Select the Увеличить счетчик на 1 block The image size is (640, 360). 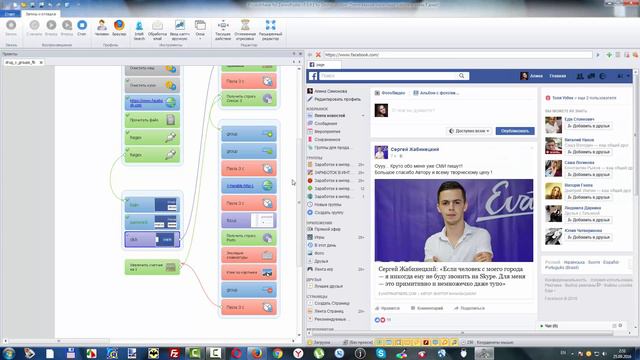coord(152,267)
